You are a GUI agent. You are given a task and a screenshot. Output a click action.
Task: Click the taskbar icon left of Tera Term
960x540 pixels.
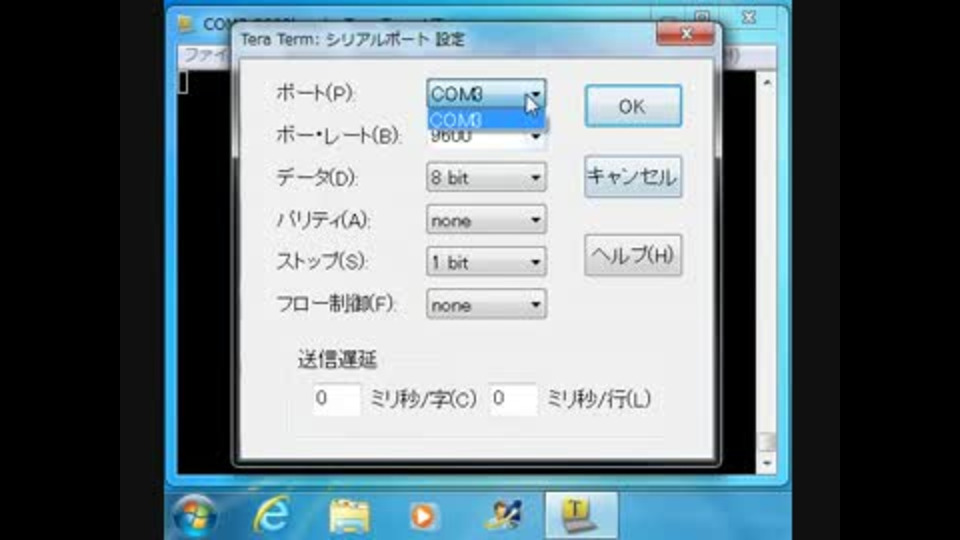point(503,516)
